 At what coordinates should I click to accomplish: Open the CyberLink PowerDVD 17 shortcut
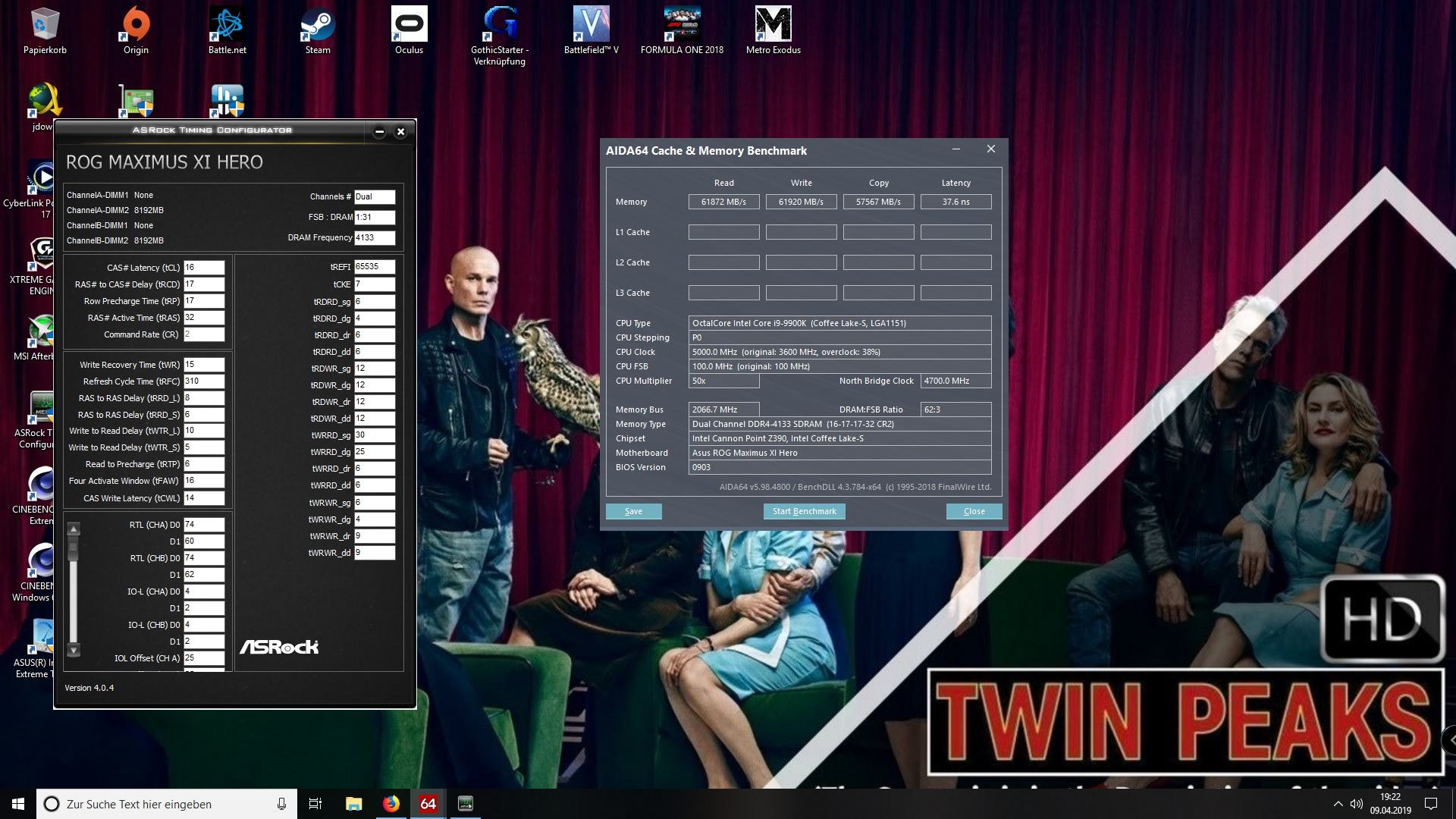(x=30, y=190)
